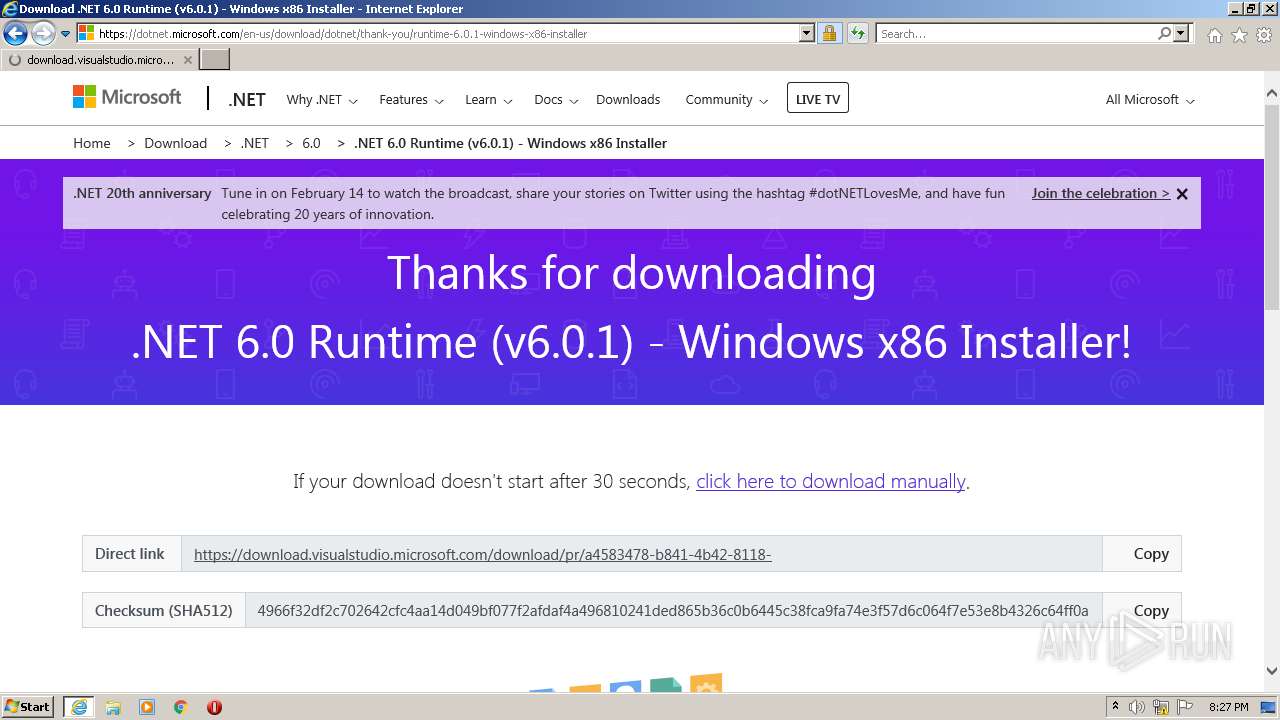Click the magnifier search icon in search box
Screen dimensions: 1280x720
coord(1164,33)
